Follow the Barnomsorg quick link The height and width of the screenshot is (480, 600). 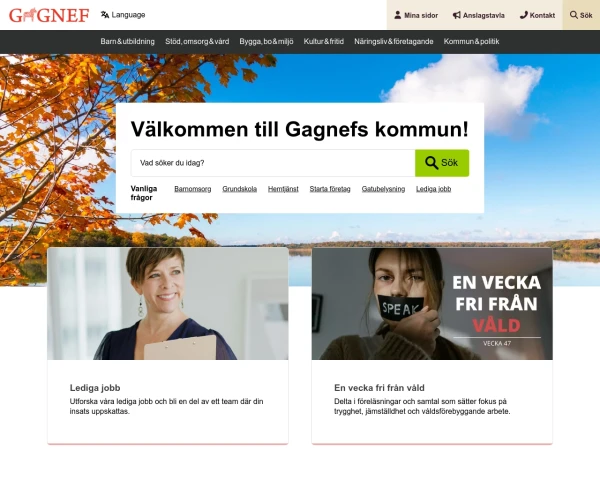(x=192, y=189)
